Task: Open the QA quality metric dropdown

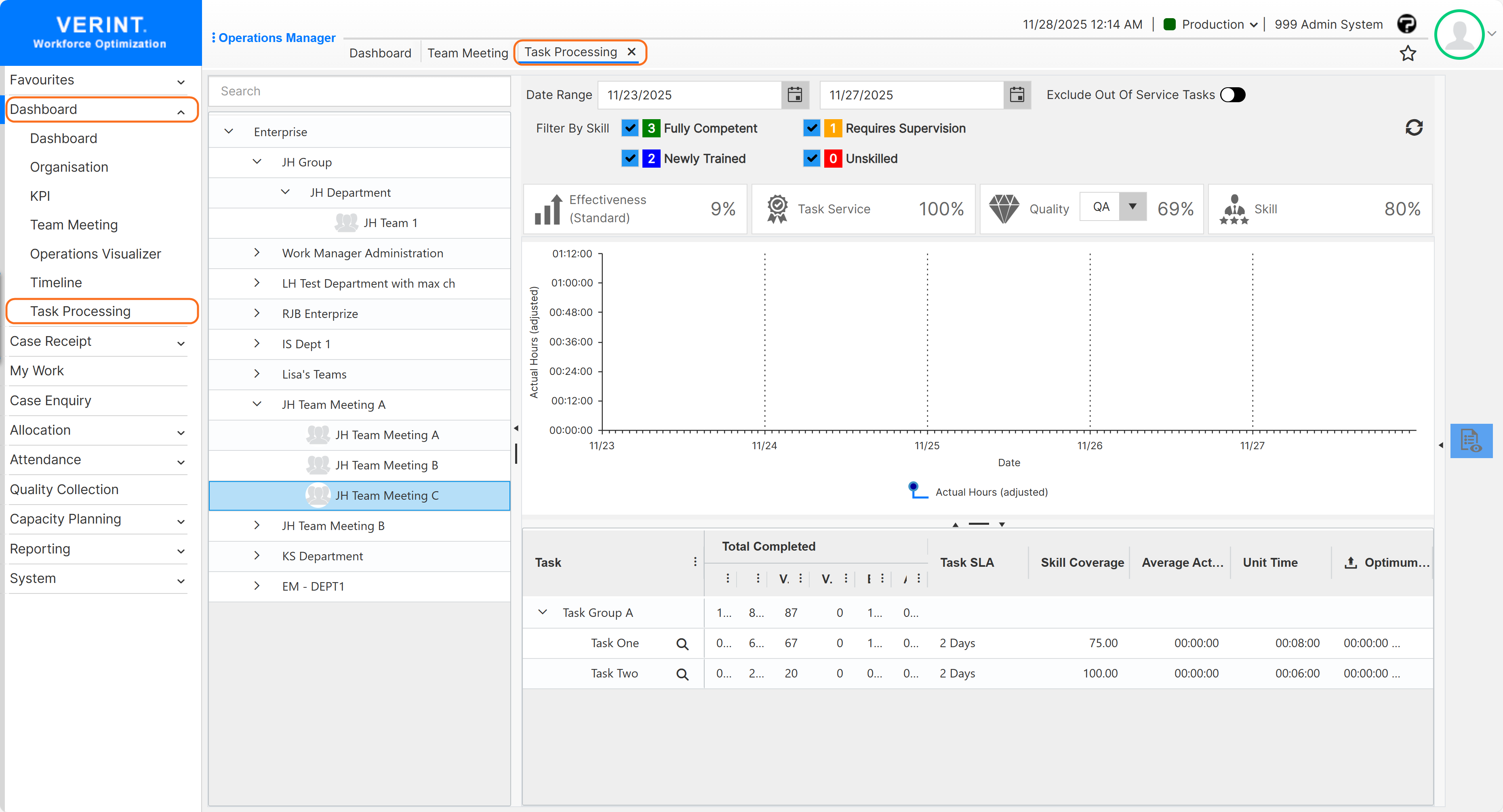Action: (1133, 206)
